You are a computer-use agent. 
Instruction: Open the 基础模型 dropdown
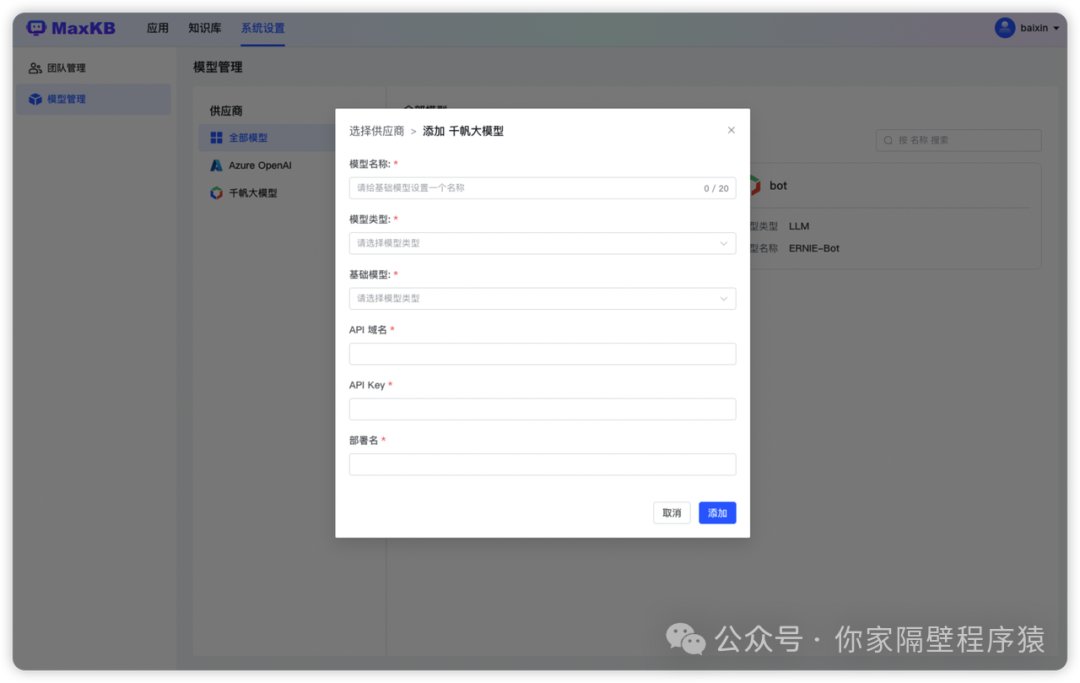[542, 298]
